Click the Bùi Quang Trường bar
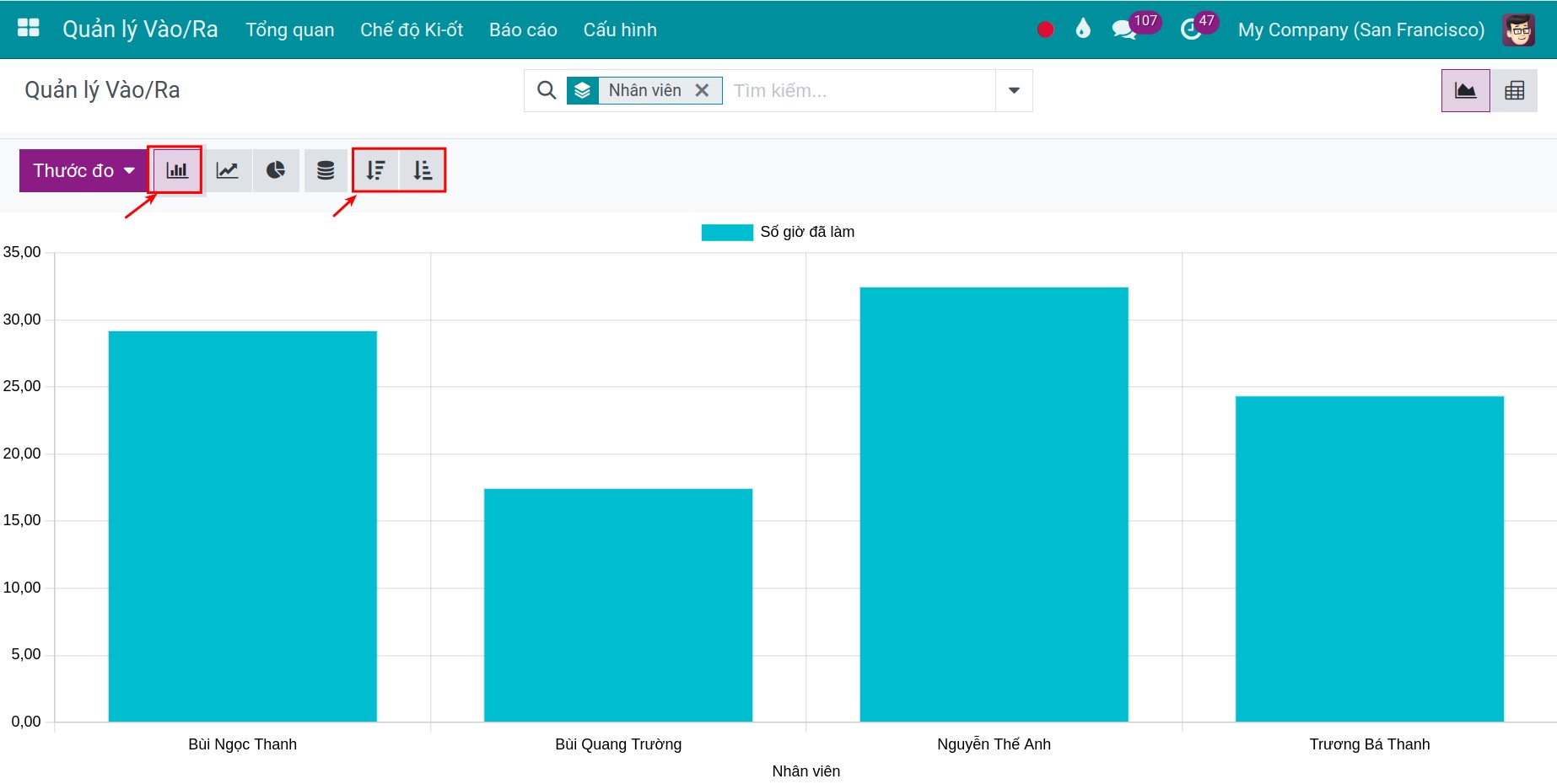Viewport: 1557px width, 784px height. pos(618,605)
